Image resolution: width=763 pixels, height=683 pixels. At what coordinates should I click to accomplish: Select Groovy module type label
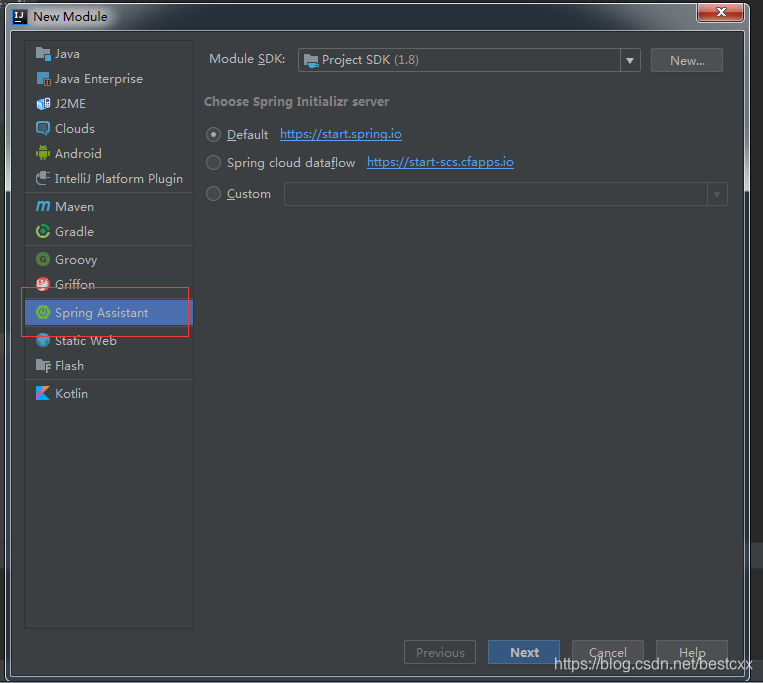click(x=76, y=260)
